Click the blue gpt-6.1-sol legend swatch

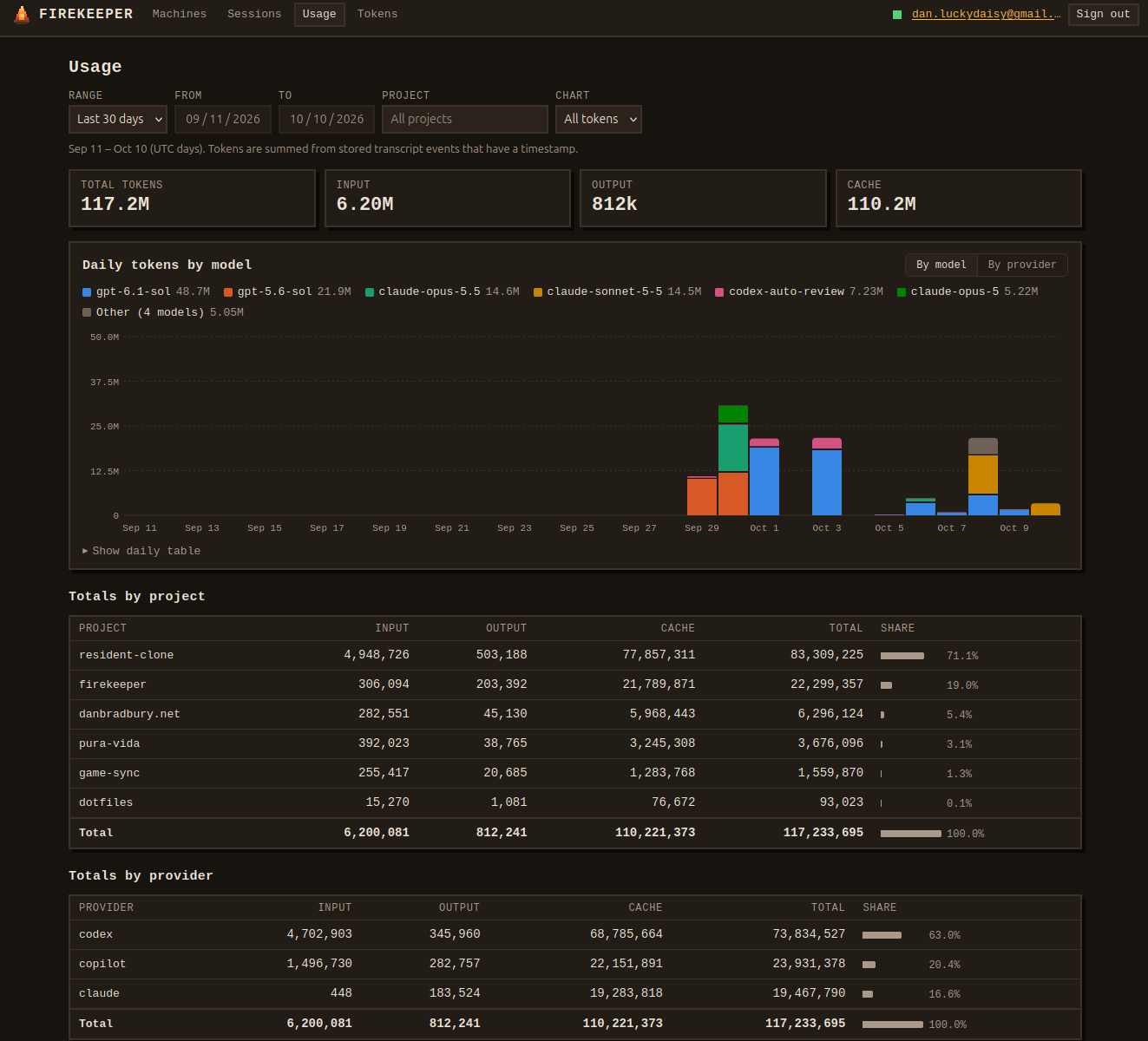(x=87, y=292)
